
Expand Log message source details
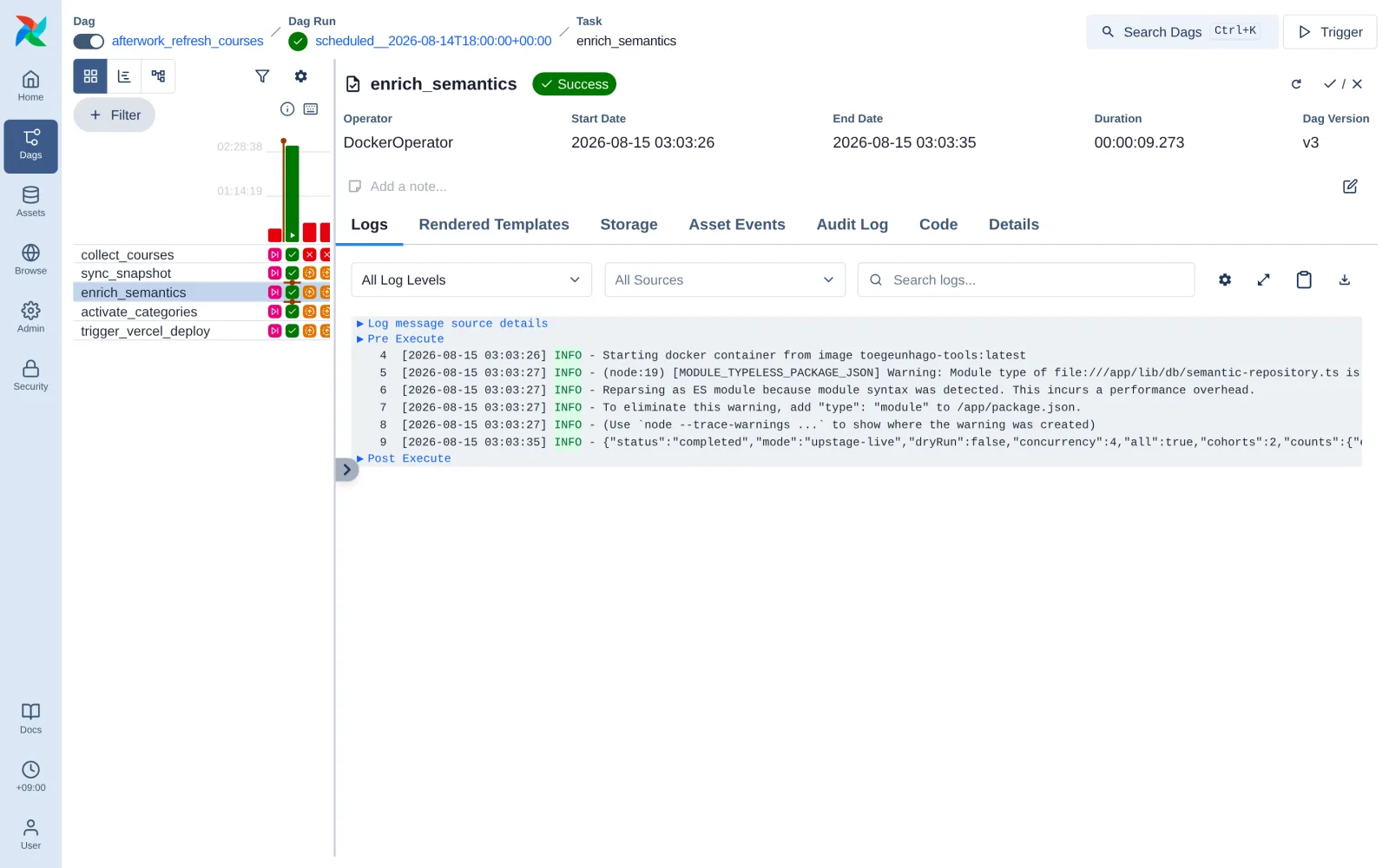[x=452, y=323]
